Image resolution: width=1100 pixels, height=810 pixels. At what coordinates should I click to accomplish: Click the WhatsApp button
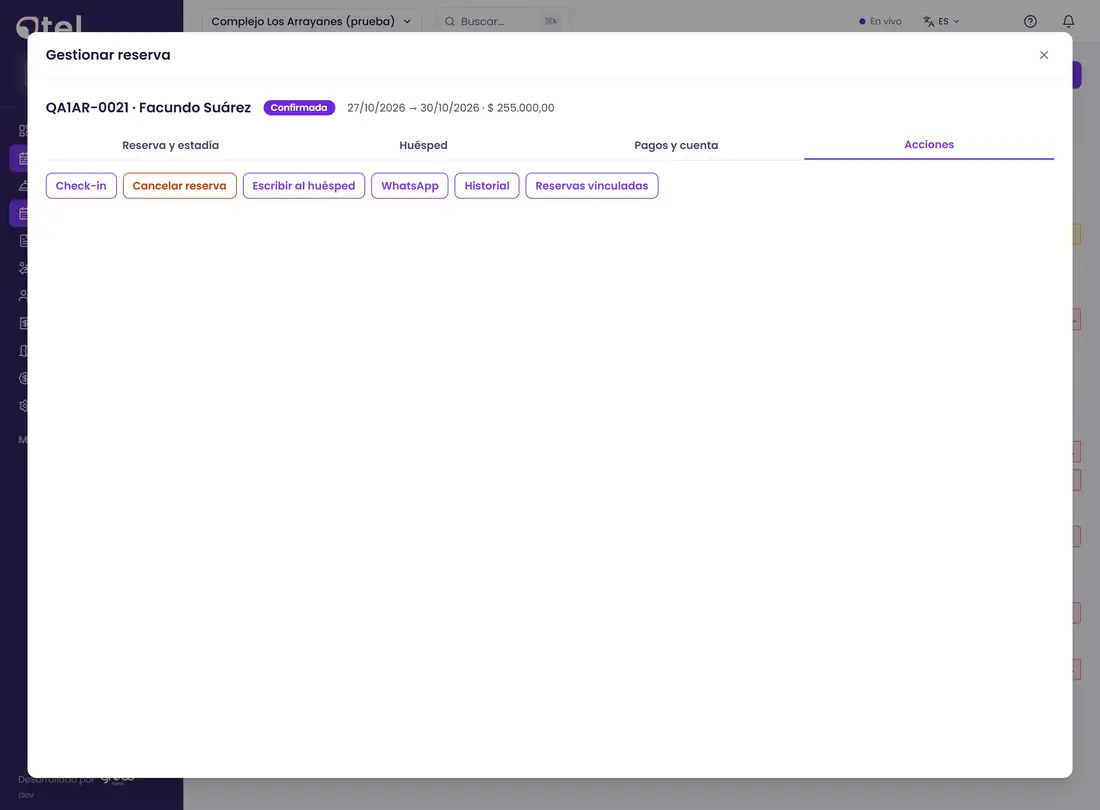pos(410,186)
